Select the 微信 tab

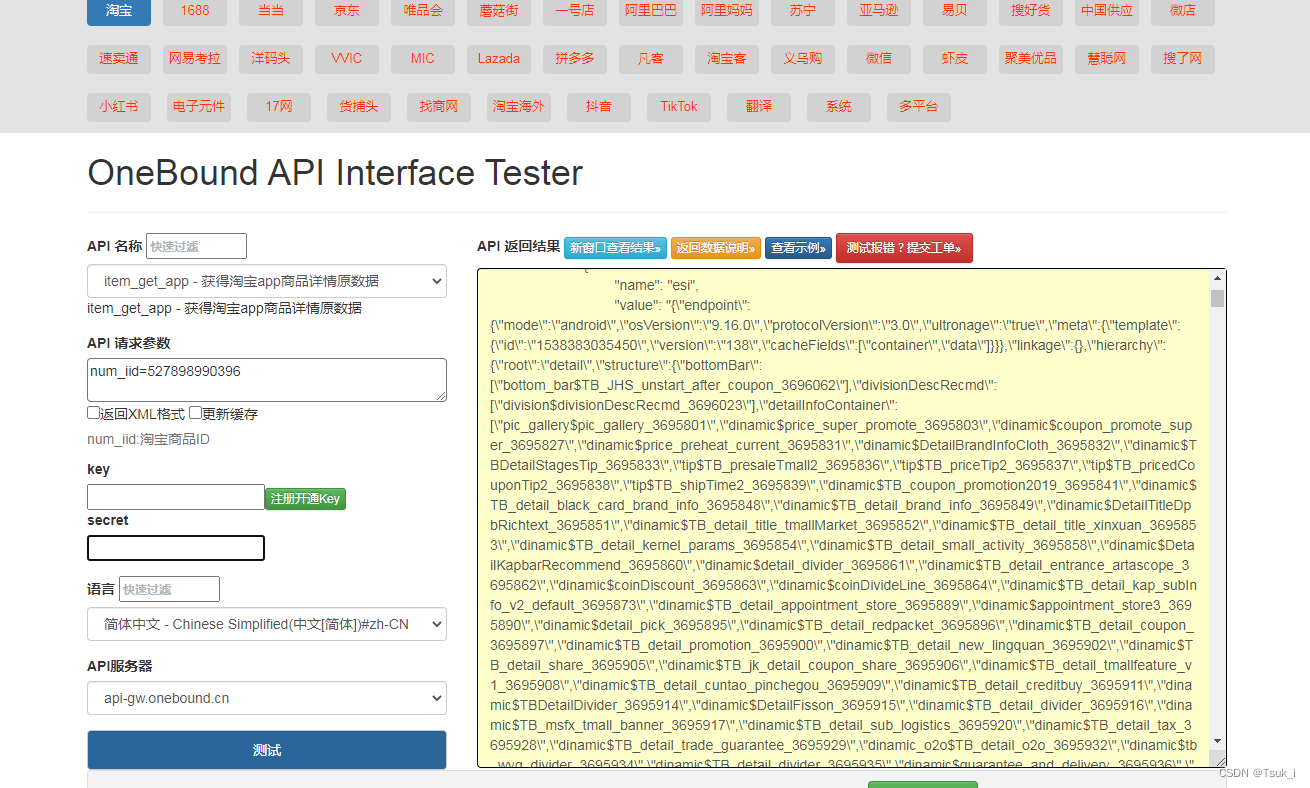coord(879,59)
